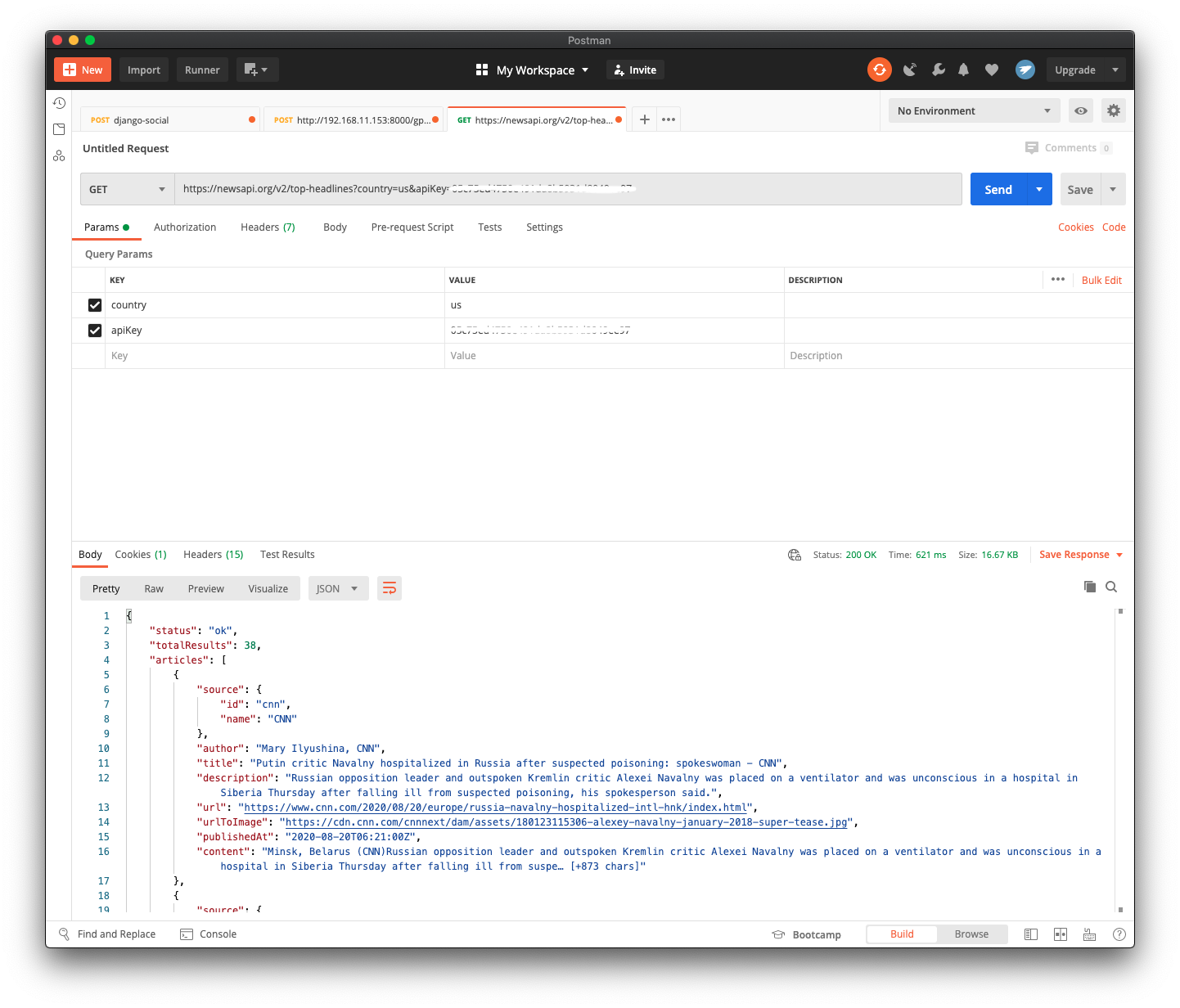Switch to the Visualize response view
Screen dimensions: 1180x1008
(268, 588)
